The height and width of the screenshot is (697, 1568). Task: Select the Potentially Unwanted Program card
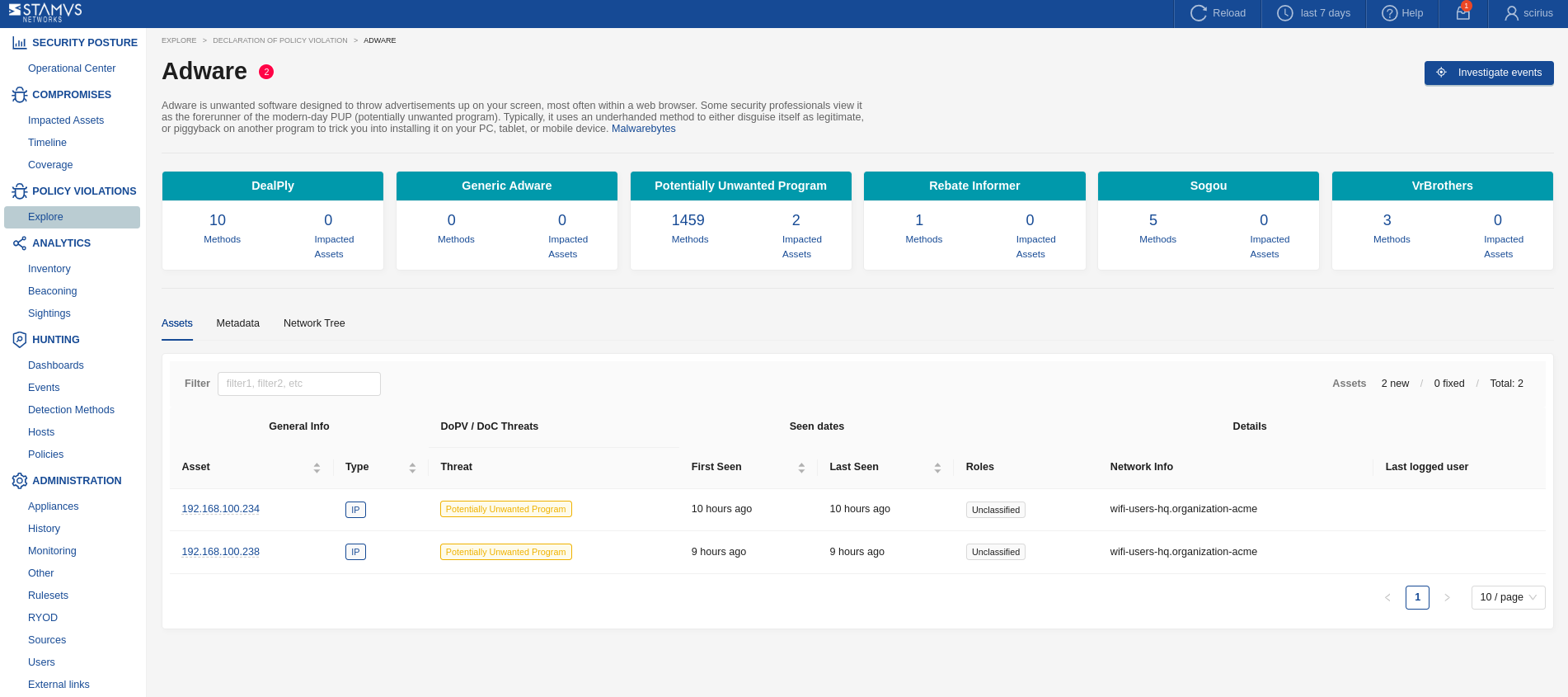point(740,220)
